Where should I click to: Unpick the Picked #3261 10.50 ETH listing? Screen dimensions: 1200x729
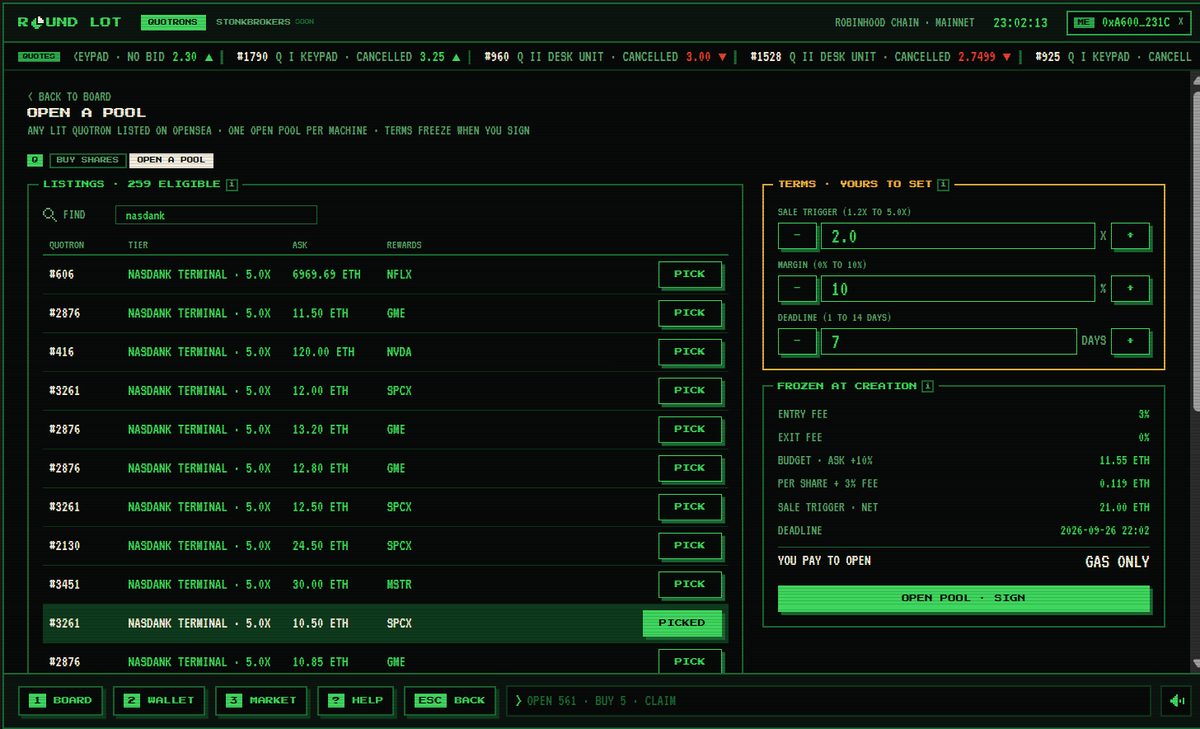tap(681, 623)
